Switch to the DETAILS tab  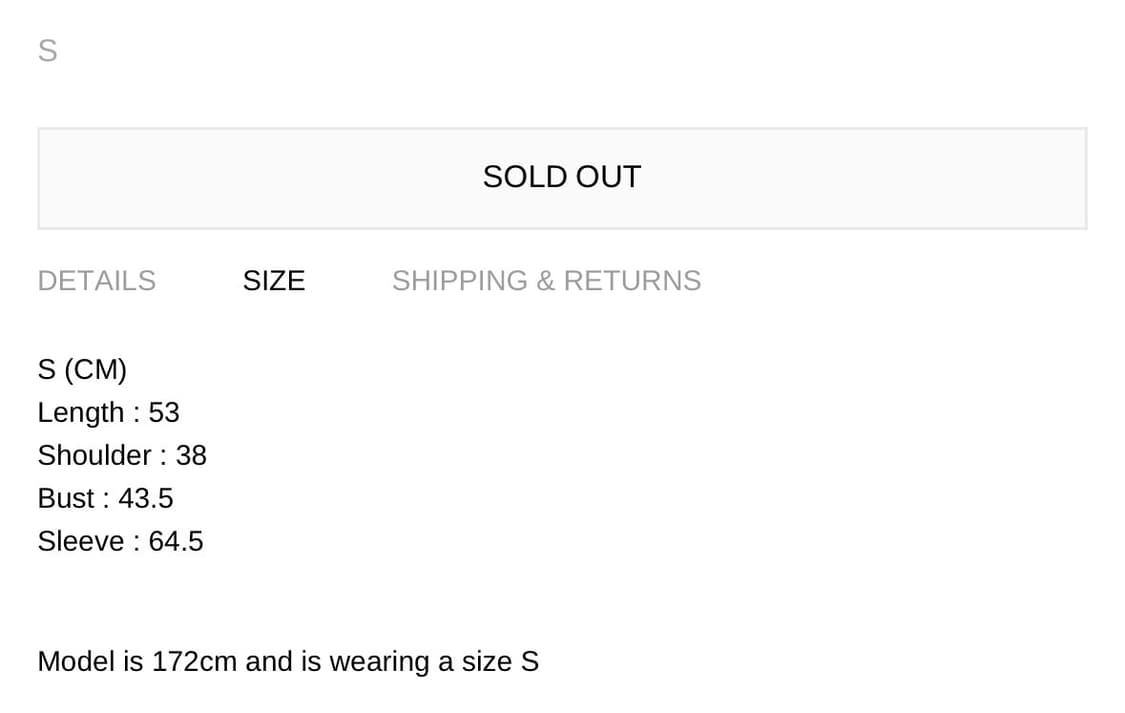[x=97, y=281]
